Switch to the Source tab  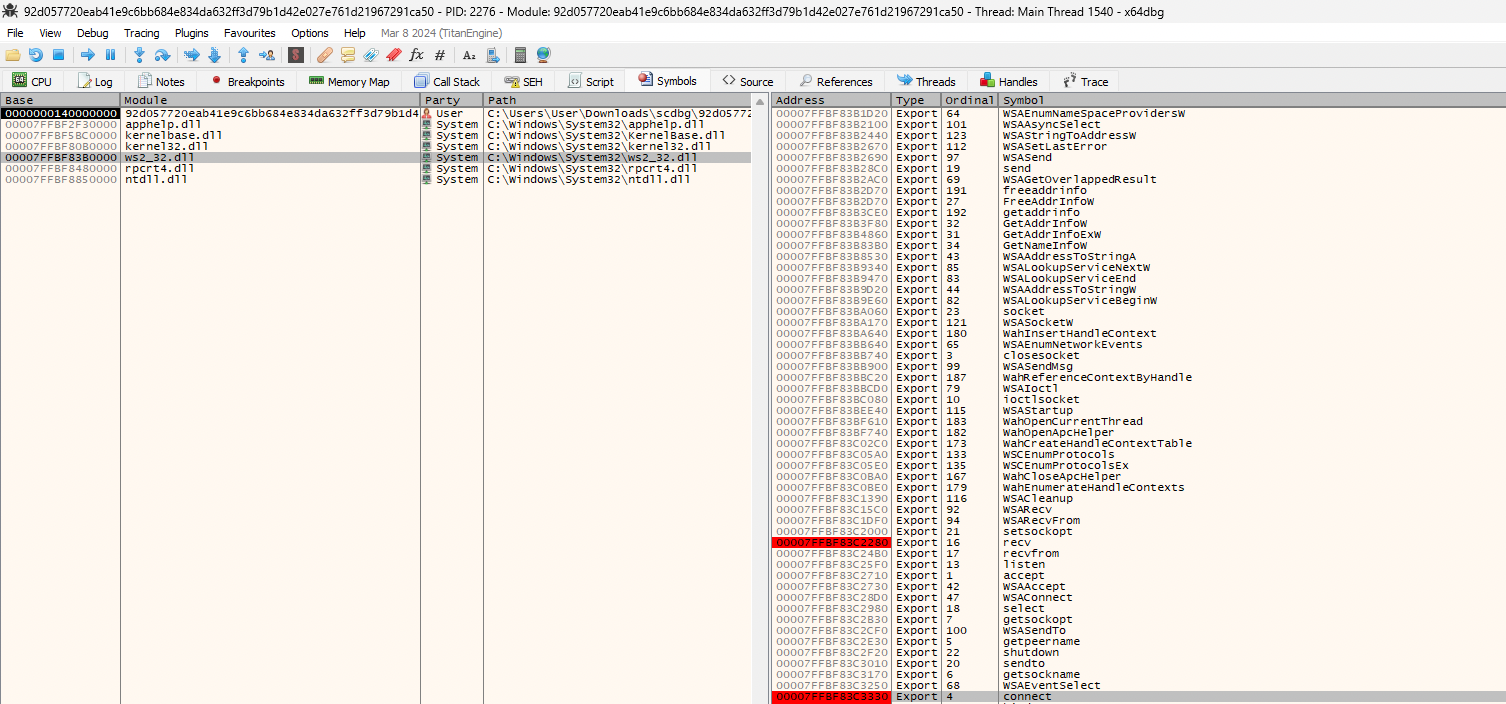pos(748,81)
